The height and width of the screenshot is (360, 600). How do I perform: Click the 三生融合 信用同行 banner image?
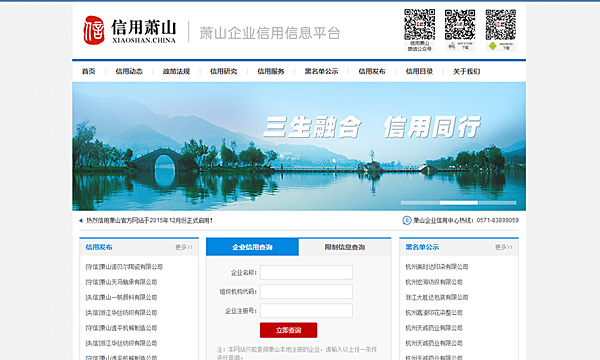[299, 146]
